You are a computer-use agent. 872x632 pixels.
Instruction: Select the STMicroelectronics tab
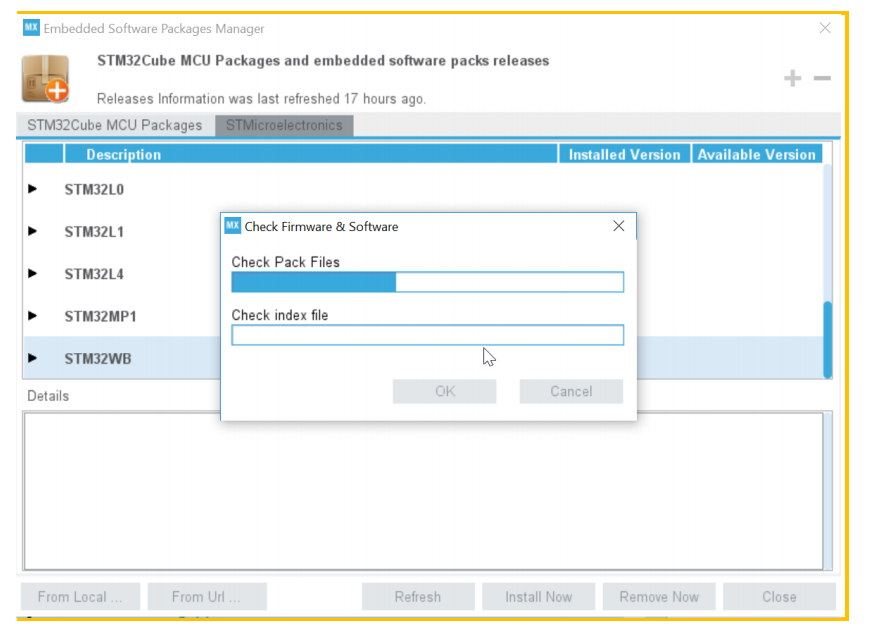(x=284, y=125)
